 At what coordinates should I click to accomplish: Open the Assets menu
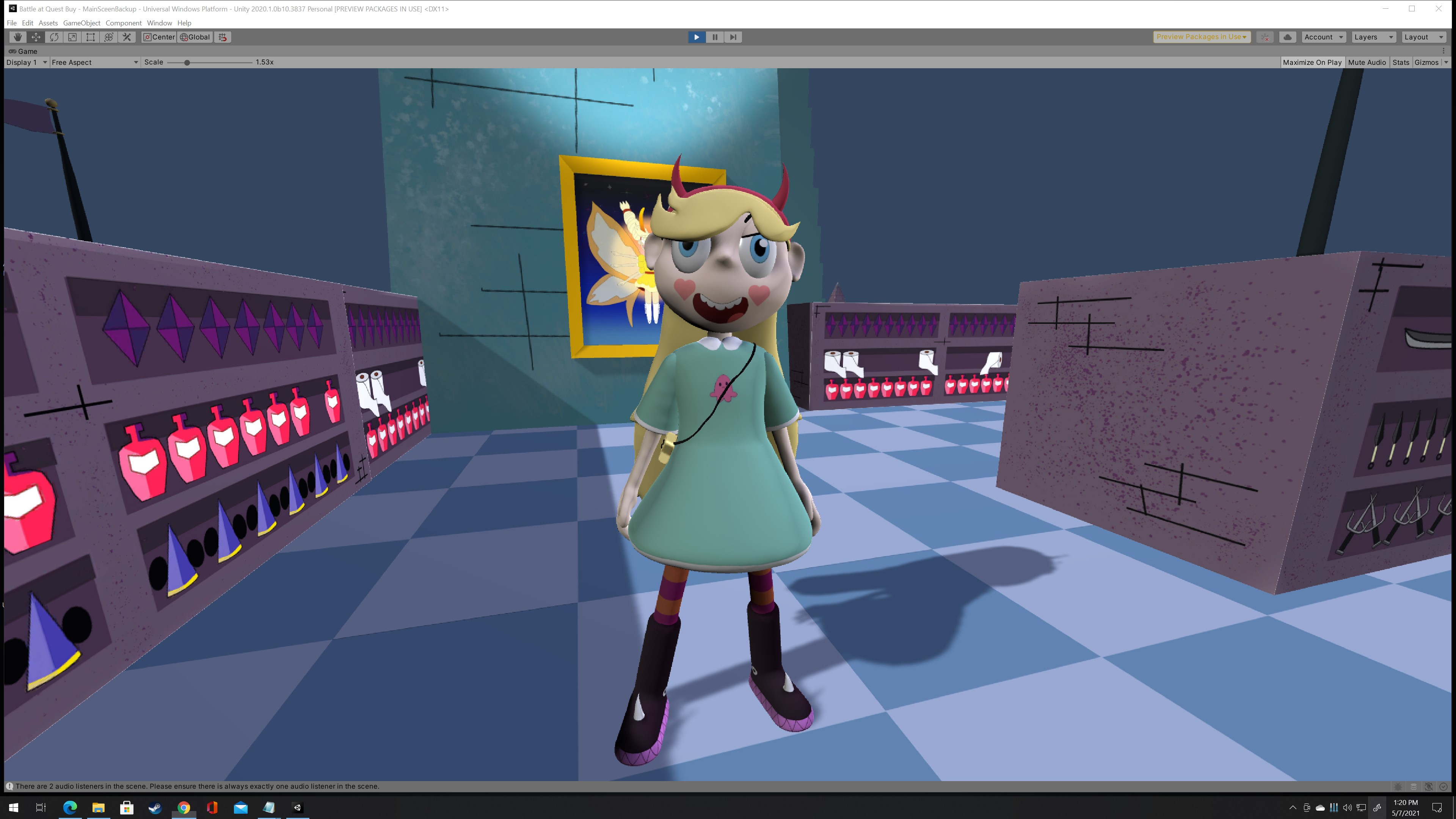48,23
